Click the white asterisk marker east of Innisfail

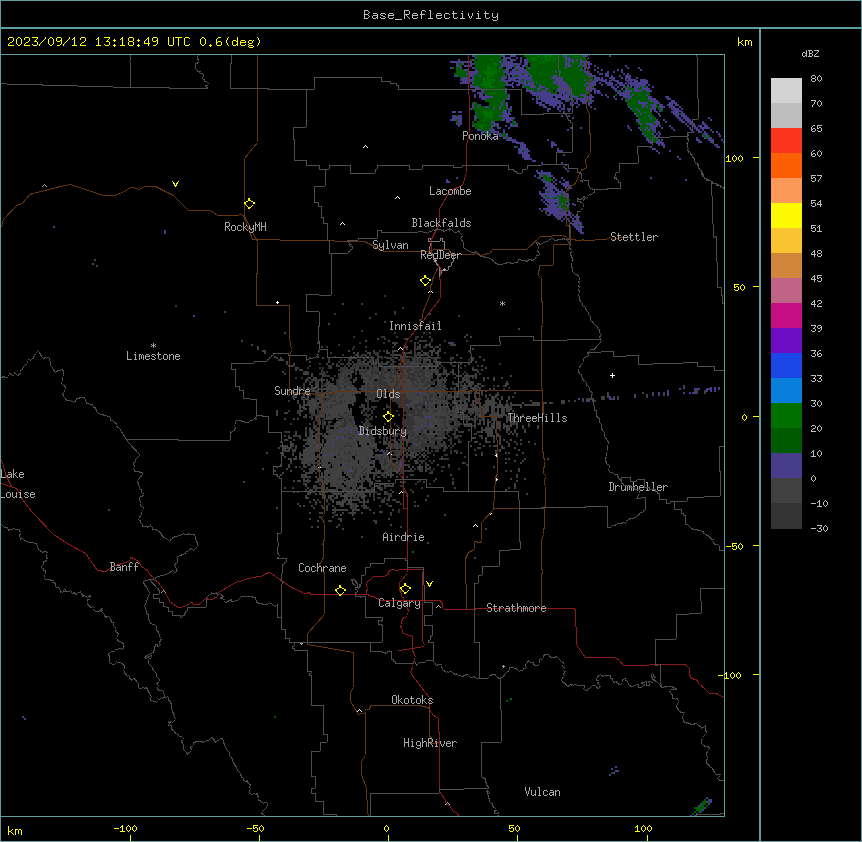(502, 303)
